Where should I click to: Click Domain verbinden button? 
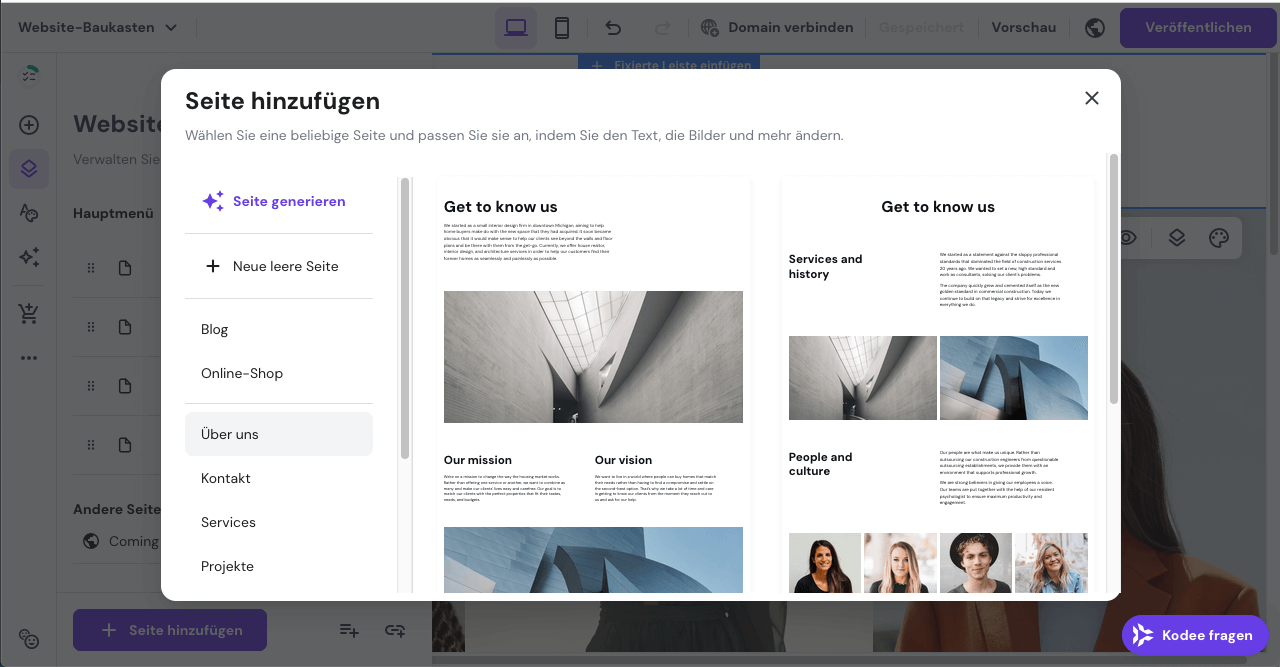pos(778,27)
